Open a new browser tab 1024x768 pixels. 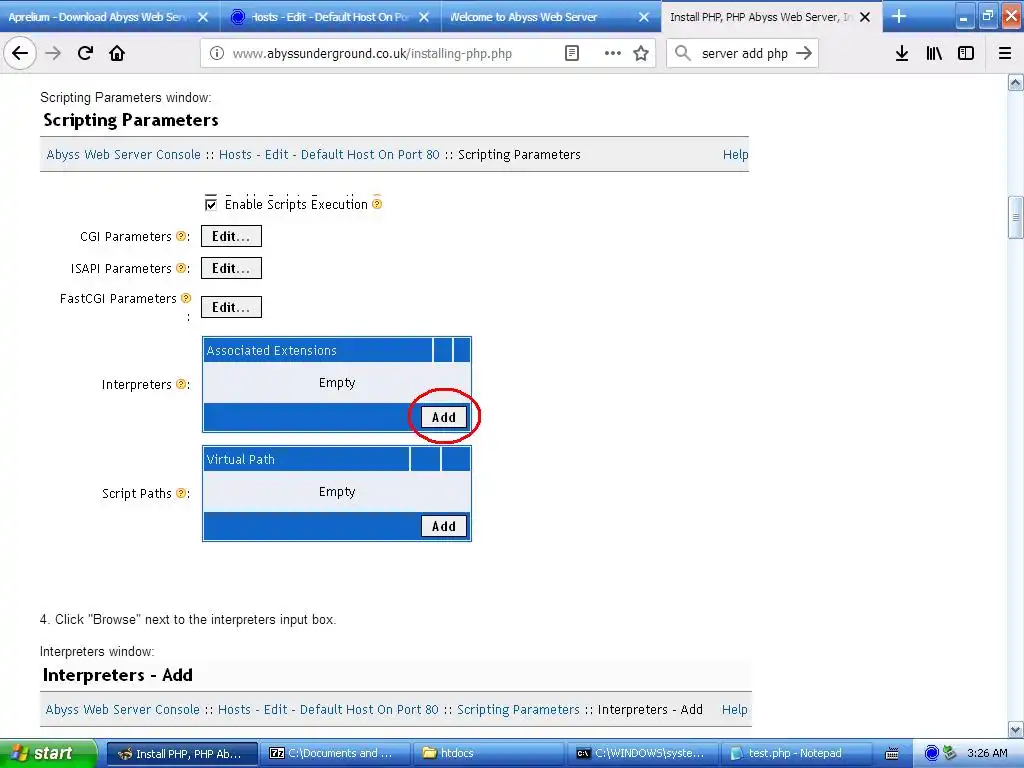coord(899,16)
